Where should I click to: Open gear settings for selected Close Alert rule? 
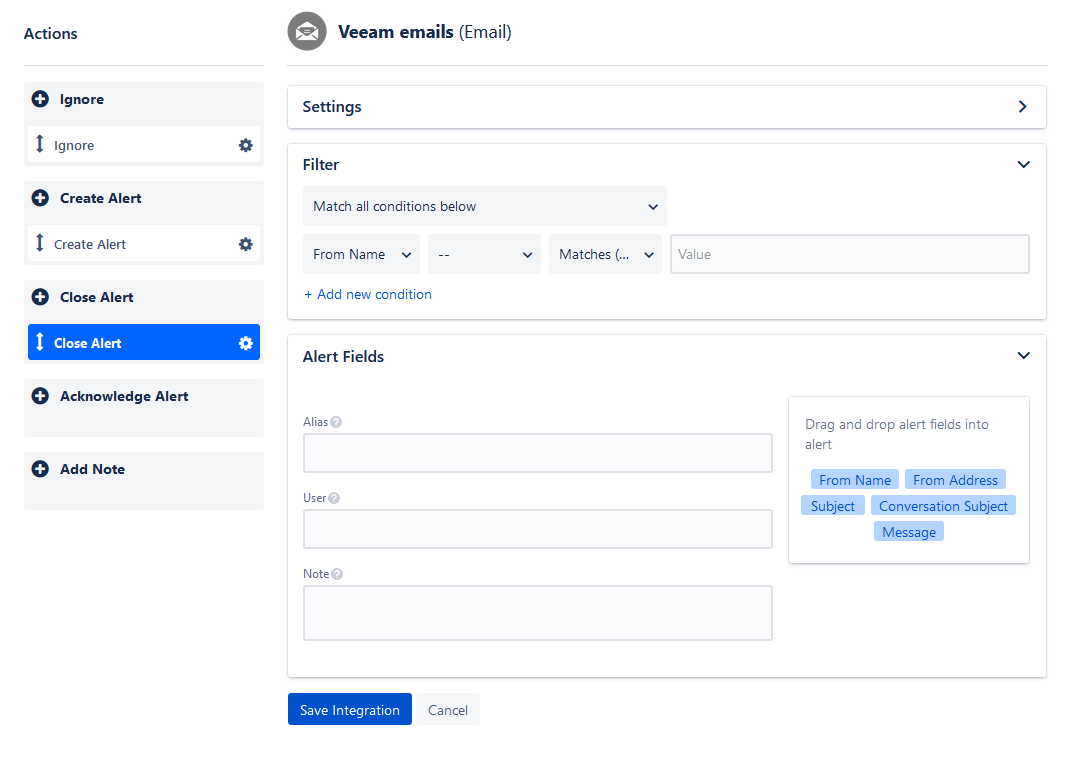246,343
